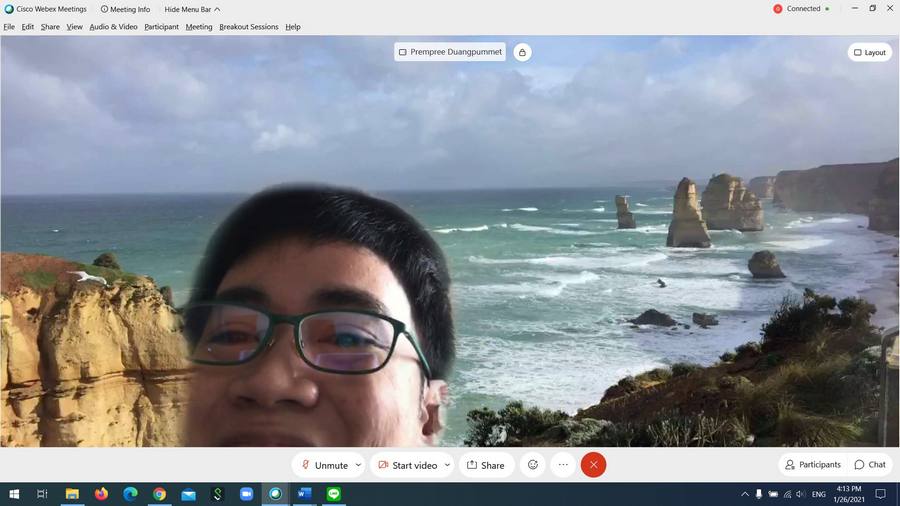
Task: Click the lock icon beside participant name
Action: [522, 52]
